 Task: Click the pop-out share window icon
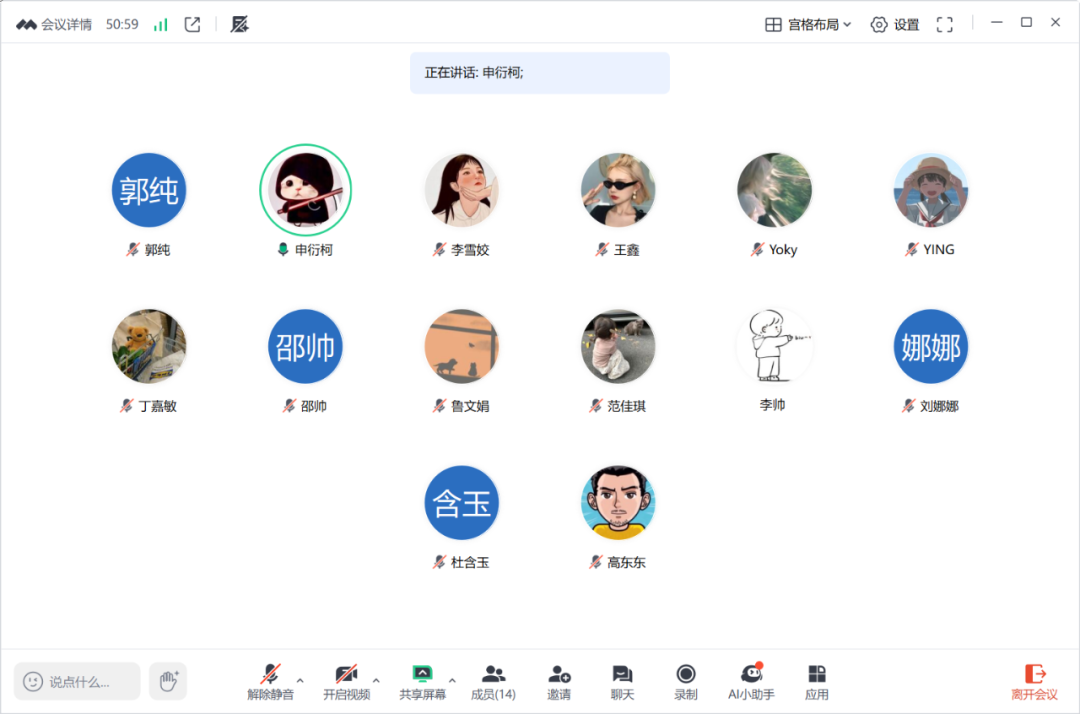coord(193,25)
